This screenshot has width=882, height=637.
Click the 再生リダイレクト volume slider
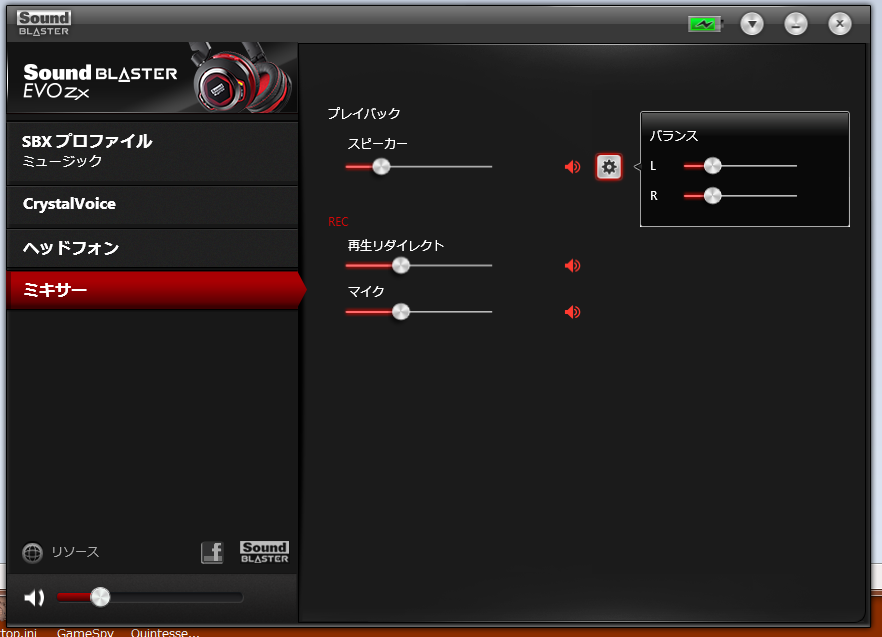(418, 266)
